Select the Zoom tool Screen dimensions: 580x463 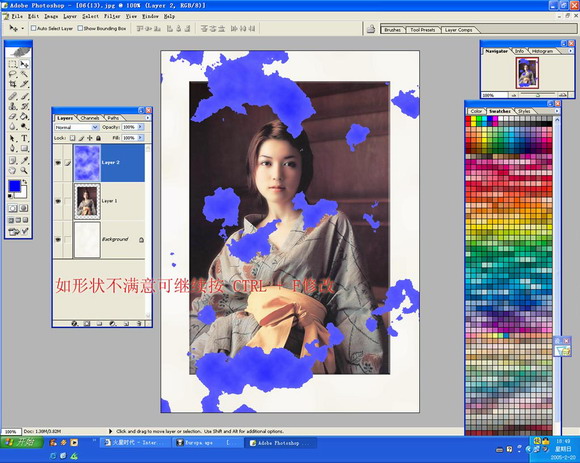(24, 170)
